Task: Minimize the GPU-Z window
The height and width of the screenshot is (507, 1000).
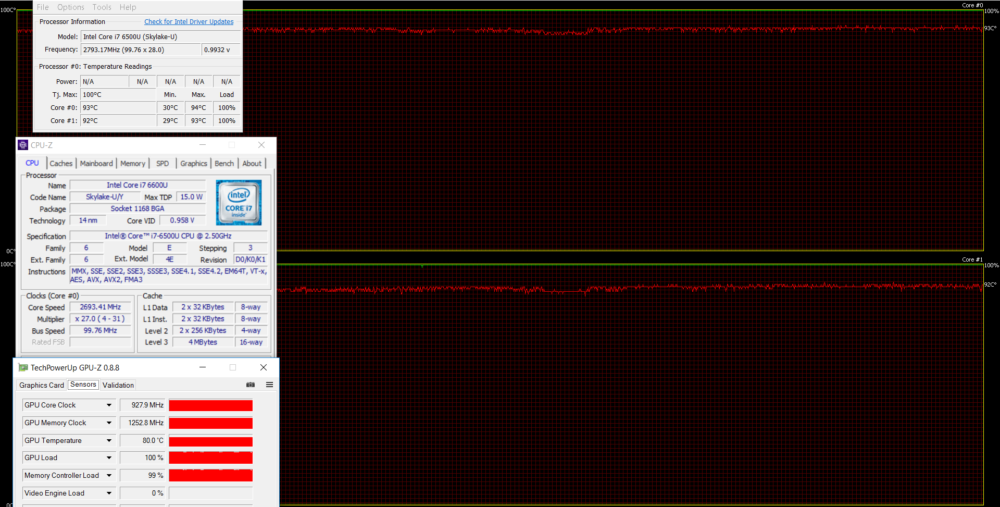Action: pyautogui.click(x=203, y=368)
